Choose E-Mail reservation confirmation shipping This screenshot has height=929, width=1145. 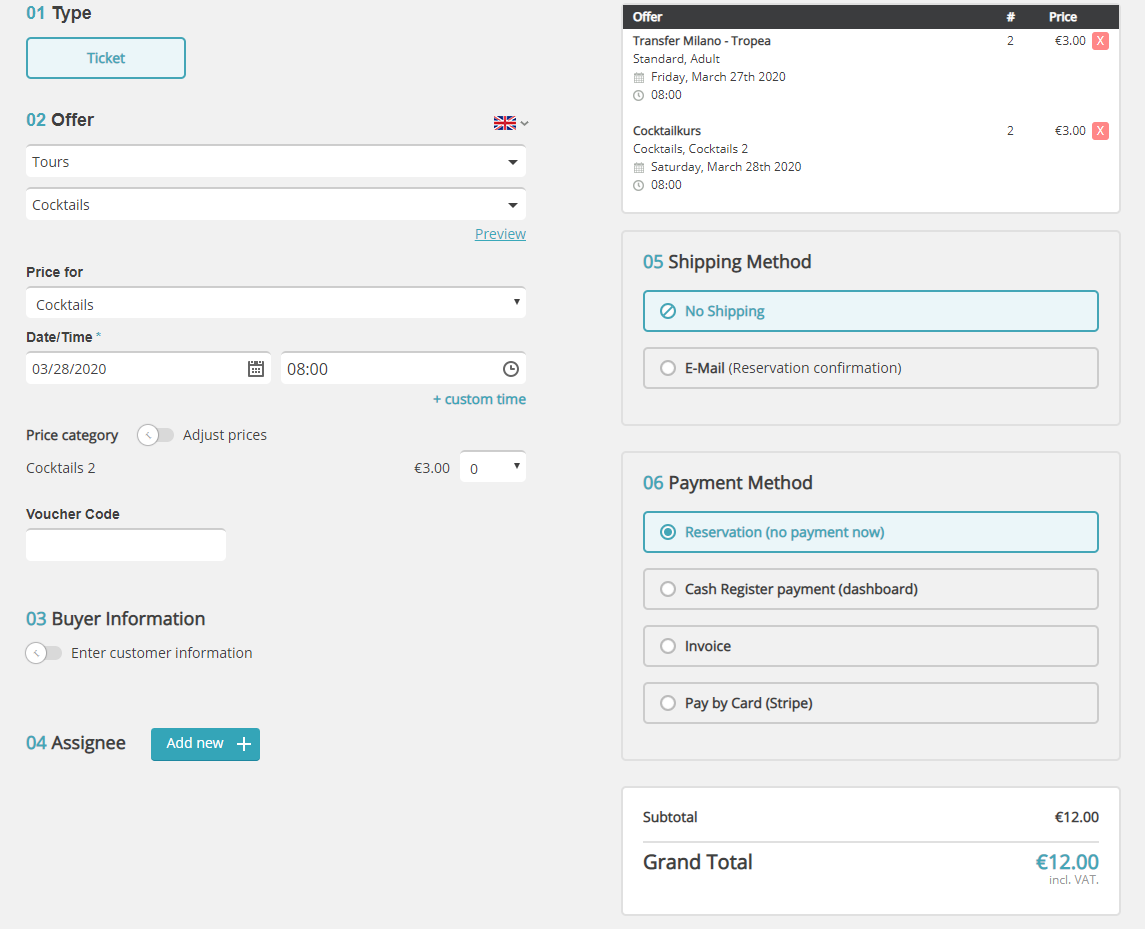coord(668,368)
